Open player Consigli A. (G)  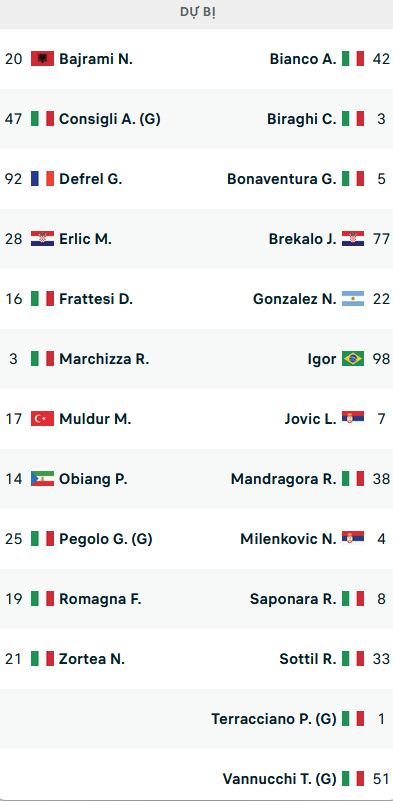pyautogui.click(x=110, y=119)
